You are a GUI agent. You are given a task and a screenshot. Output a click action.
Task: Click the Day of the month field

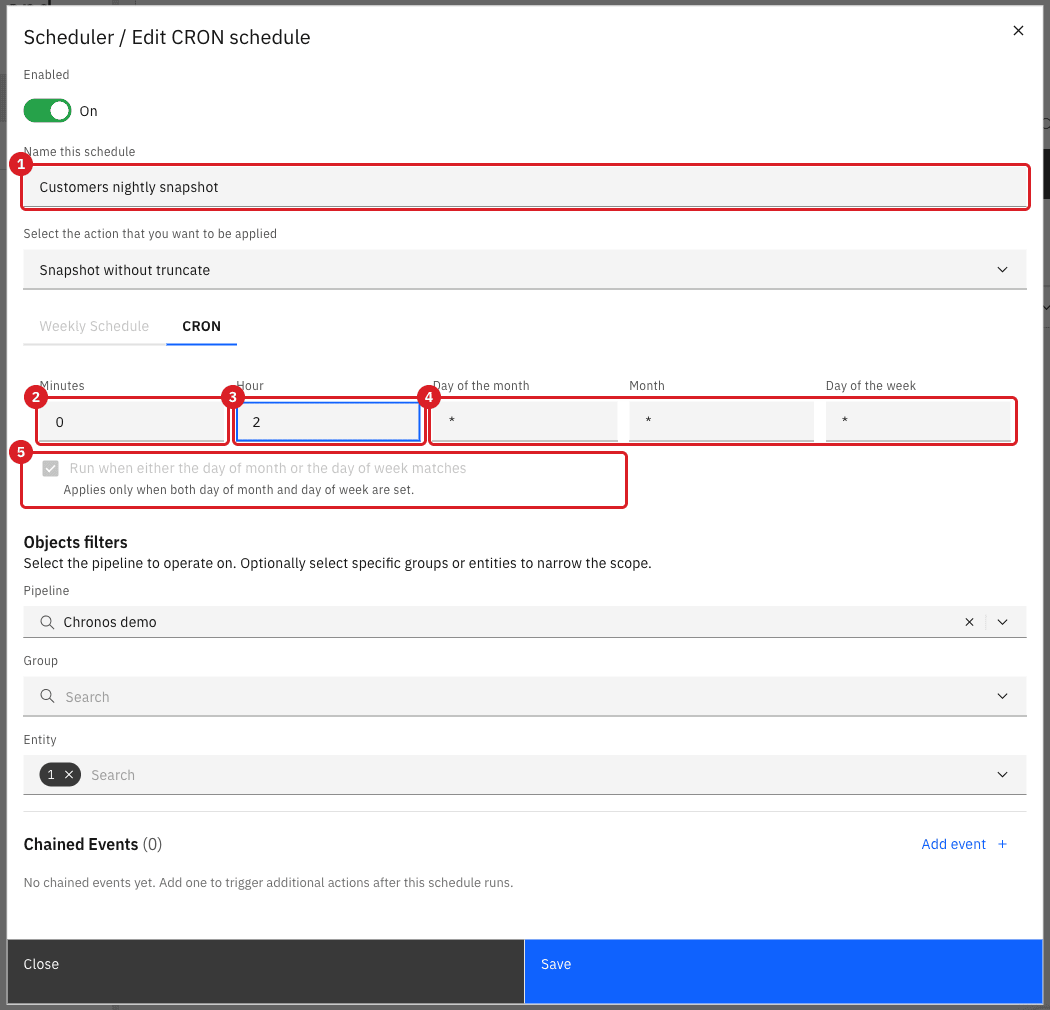524,421
